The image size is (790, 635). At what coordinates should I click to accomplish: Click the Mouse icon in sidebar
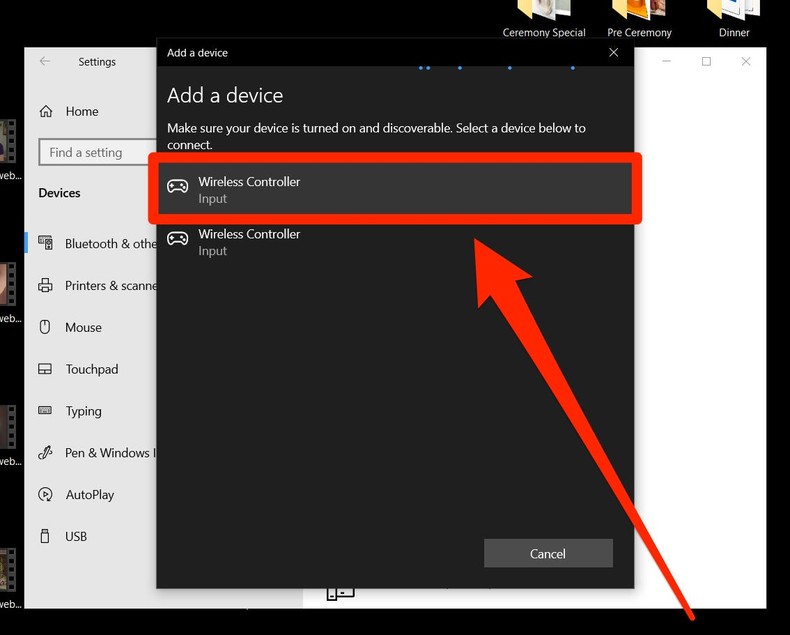(45, 327)
